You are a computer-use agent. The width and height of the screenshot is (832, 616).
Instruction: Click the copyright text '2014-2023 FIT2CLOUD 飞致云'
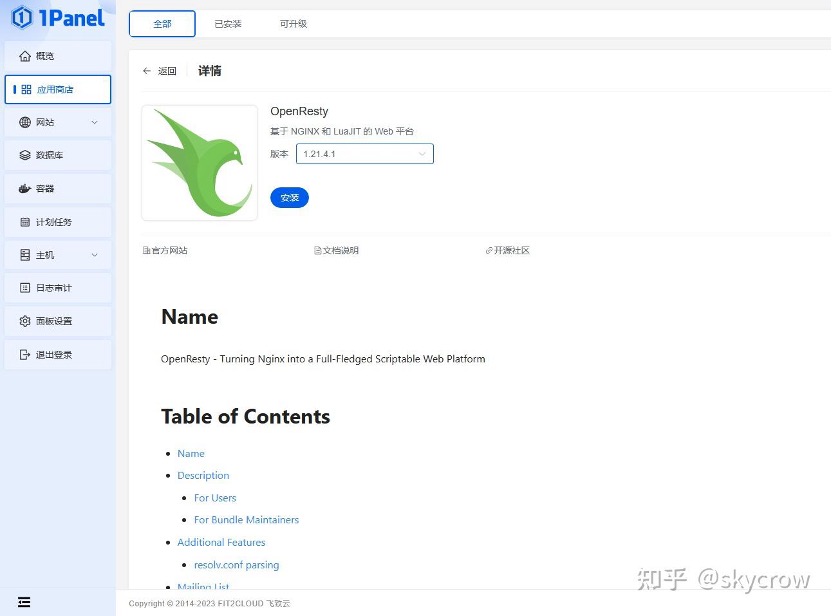[233, 603]
